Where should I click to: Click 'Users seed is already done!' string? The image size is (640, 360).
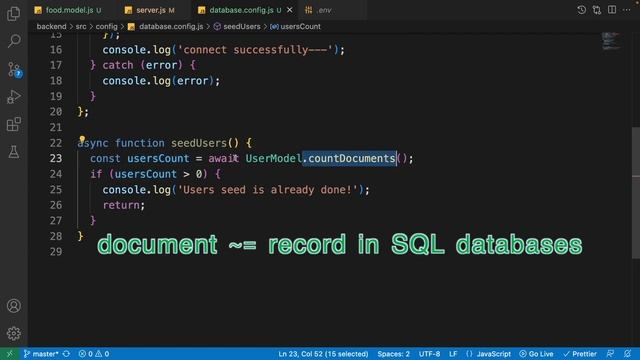pyautogui.click(x=268, y=190)
